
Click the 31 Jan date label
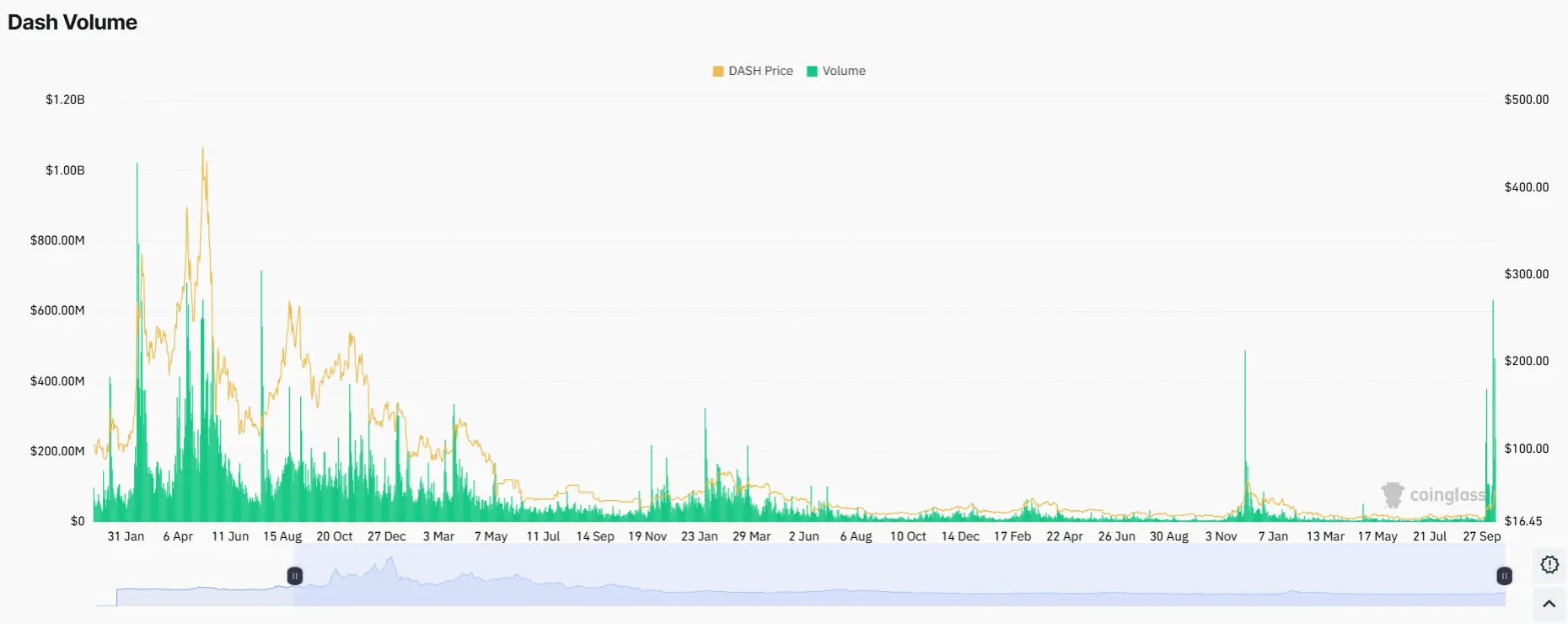coord(126,536)
